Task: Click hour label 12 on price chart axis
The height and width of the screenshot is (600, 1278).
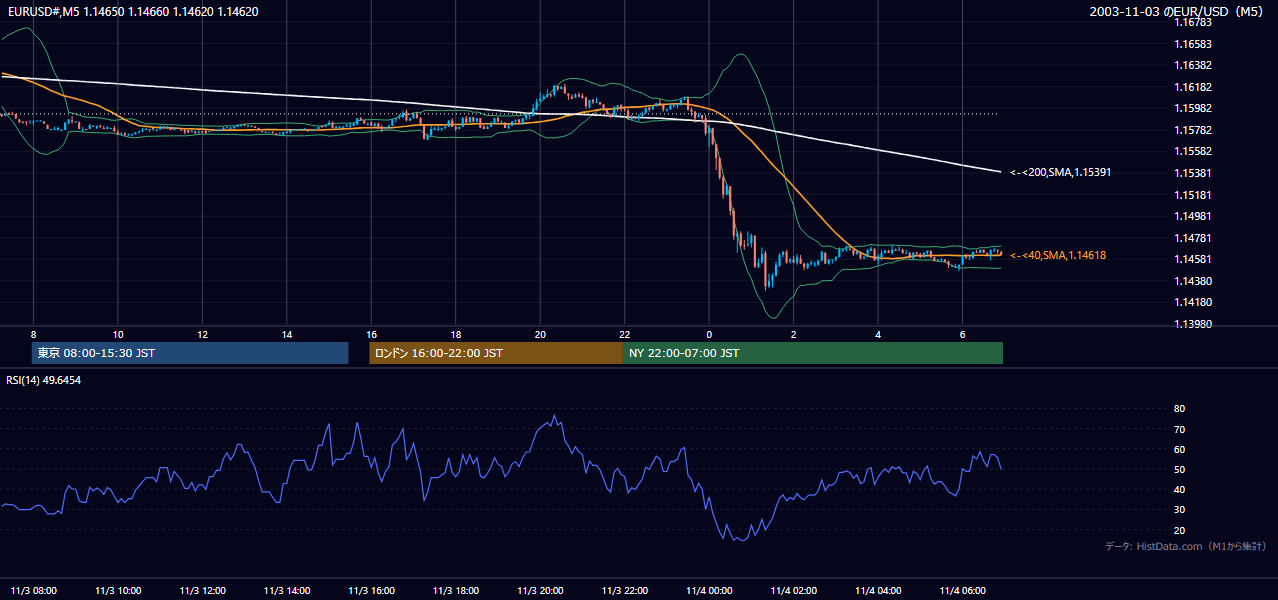Action: click(203, 334)
